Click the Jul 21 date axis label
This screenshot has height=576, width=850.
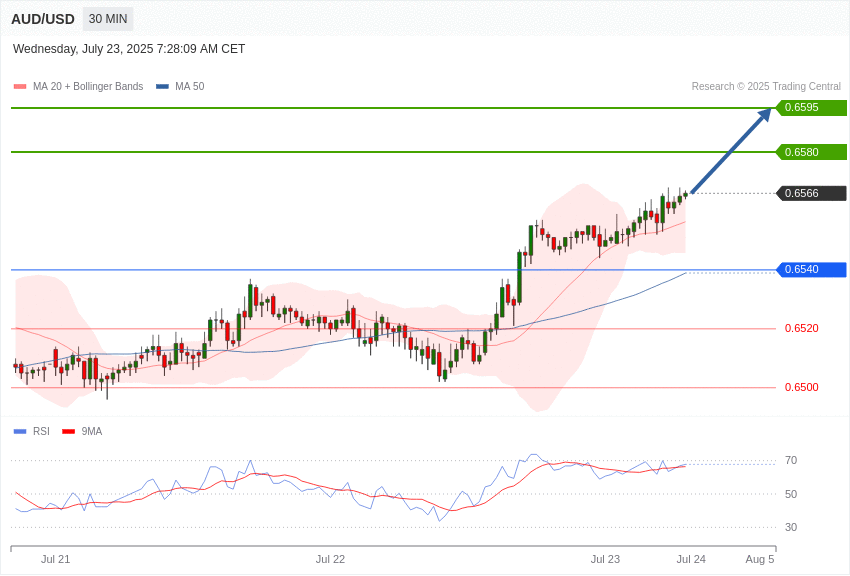tap(55, 560)
